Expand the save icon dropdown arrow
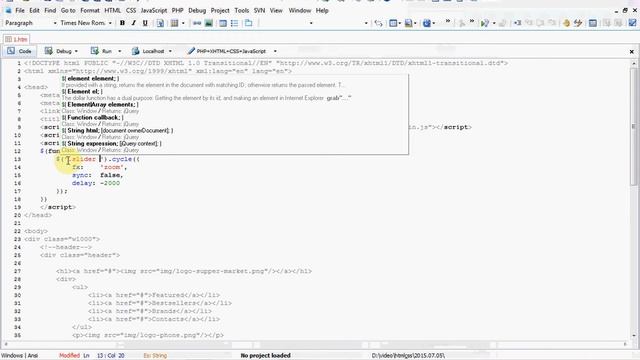Viewport: 640px width, 360px height. (x=415, y=23)
